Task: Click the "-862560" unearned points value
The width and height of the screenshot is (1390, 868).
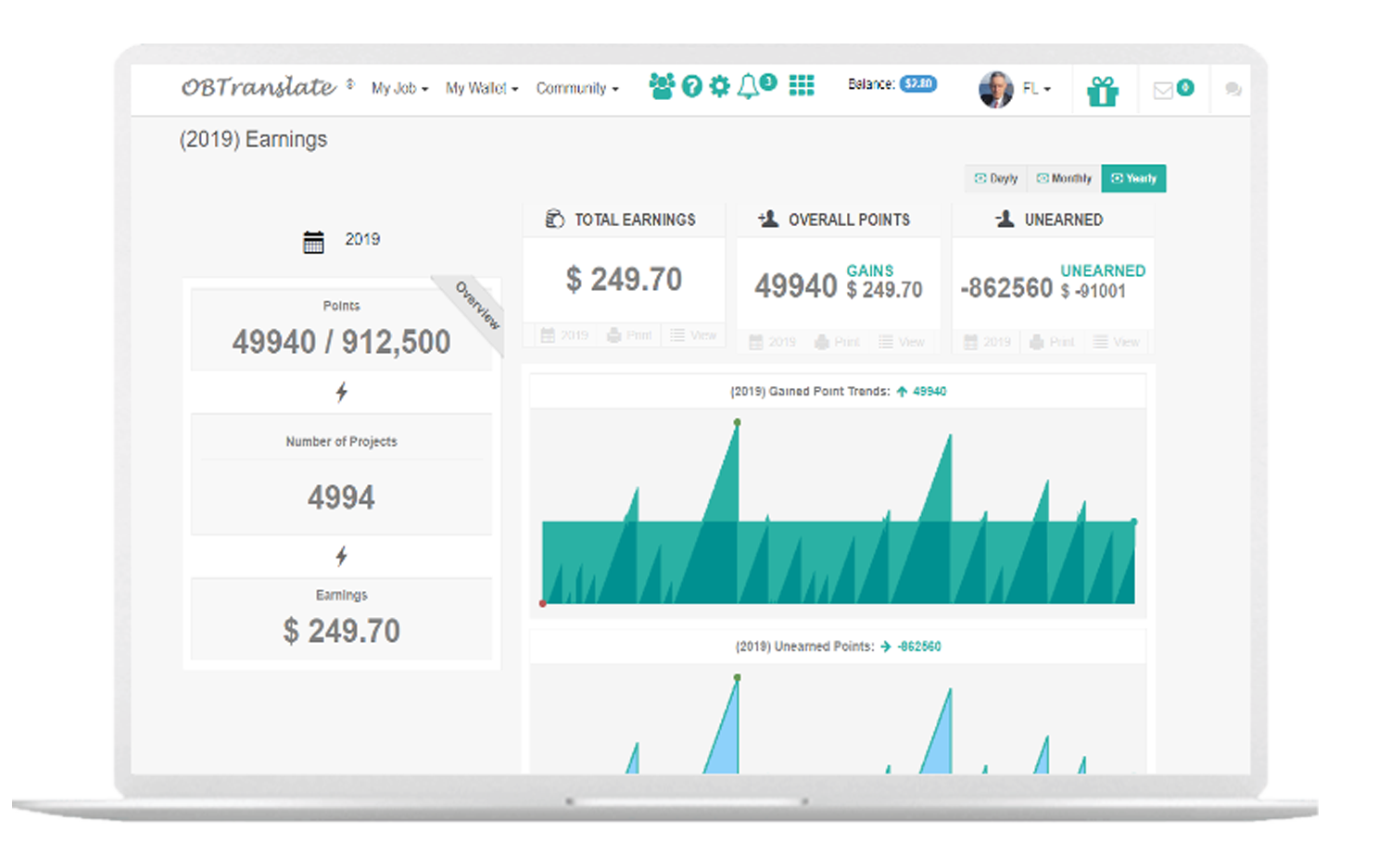Action: (1006, 288)
